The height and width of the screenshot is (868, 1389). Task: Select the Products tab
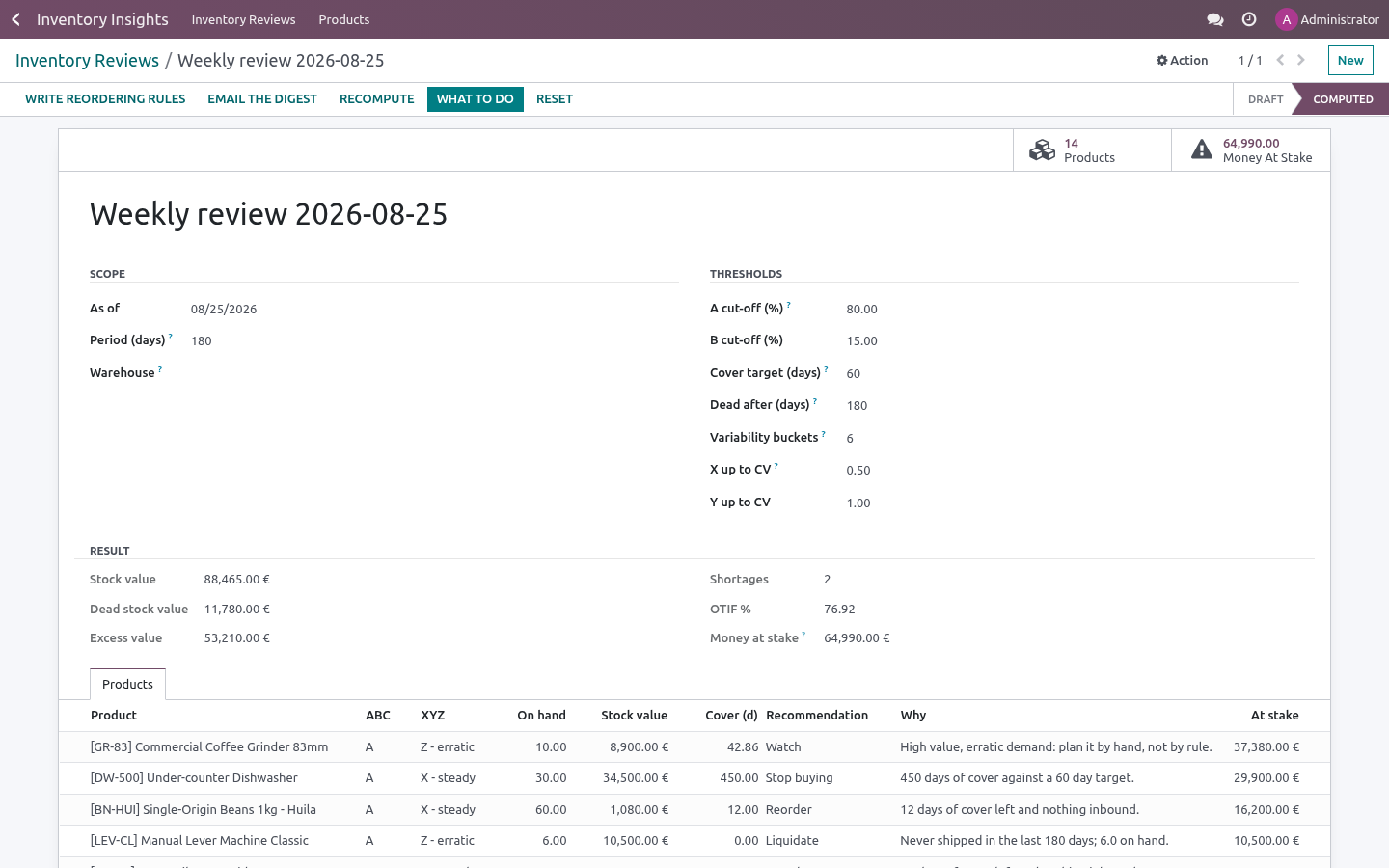127,684
